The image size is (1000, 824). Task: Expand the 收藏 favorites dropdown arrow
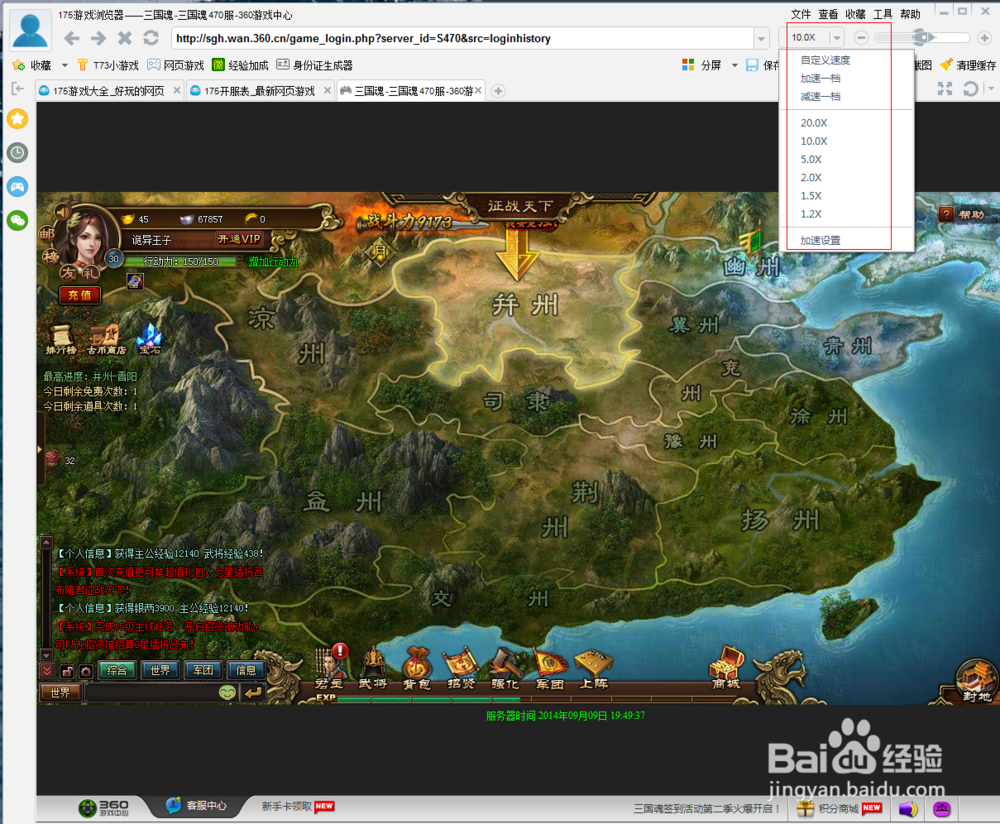[x=64, y=65]
